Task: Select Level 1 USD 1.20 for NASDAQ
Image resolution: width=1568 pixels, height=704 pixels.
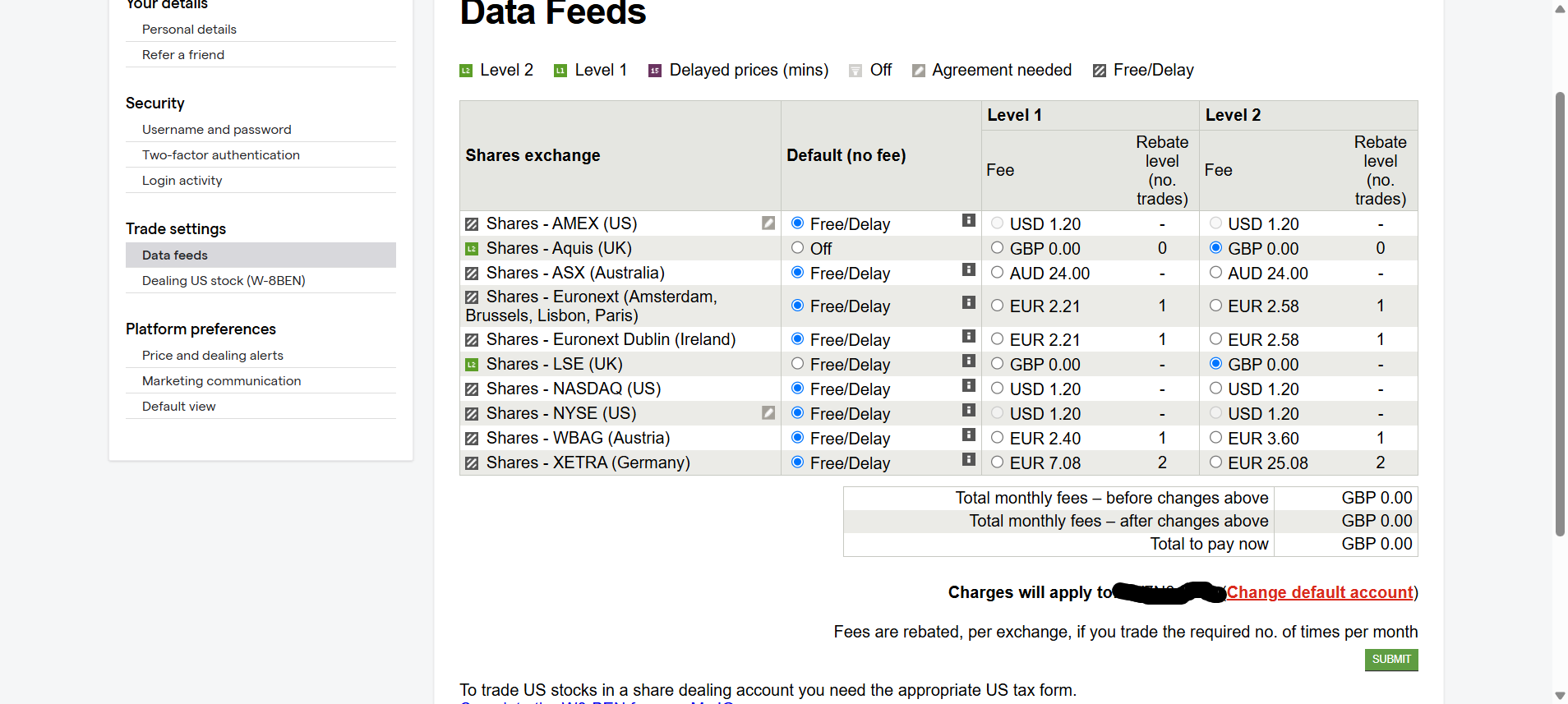Action: pos(997,388)
